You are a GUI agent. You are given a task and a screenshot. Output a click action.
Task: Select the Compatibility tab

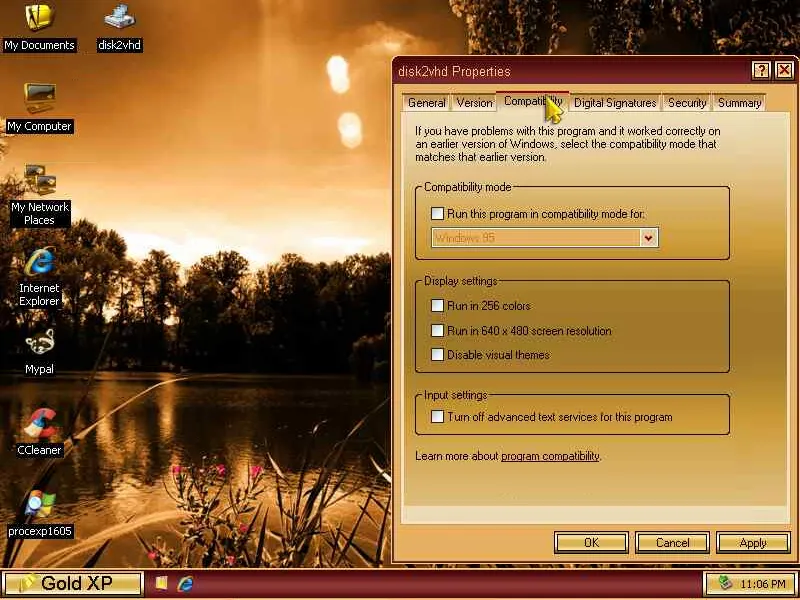click(x=533, y=101)
